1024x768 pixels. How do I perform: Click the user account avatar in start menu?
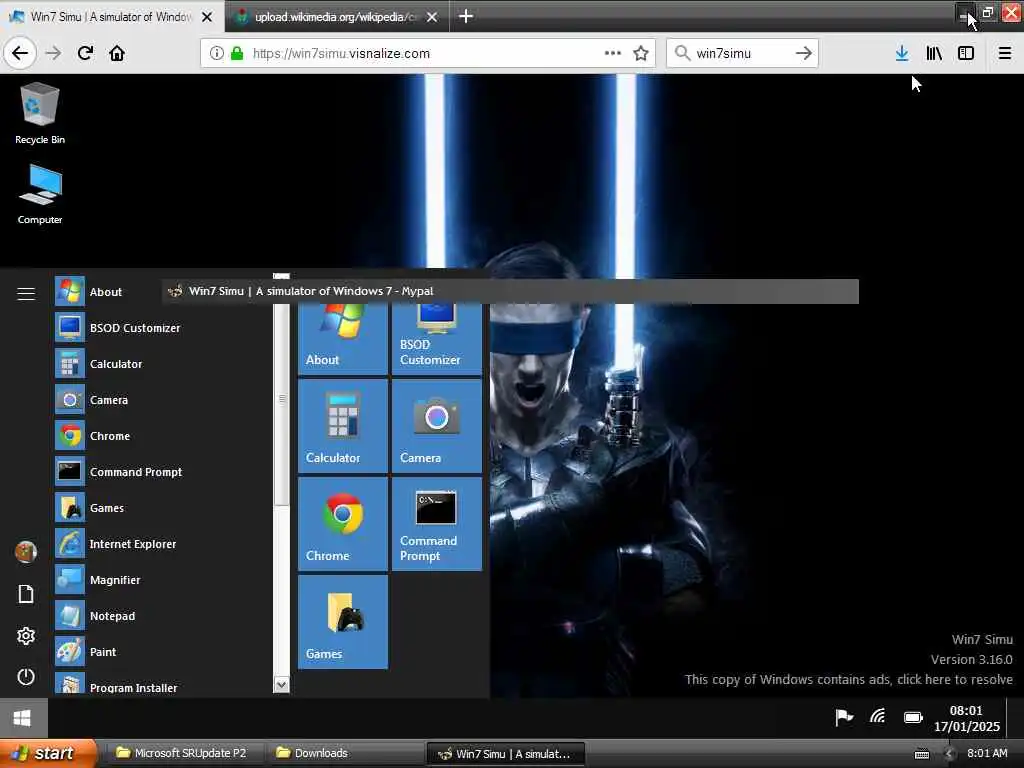tap(26, 552)
